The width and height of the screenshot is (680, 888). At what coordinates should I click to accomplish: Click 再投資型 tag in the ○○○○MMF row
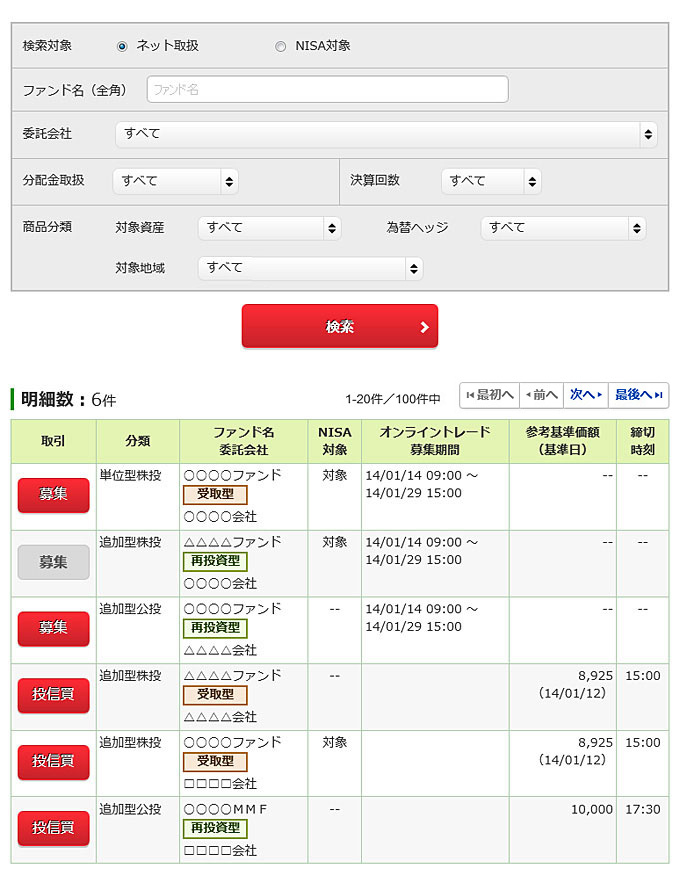[x=215, y=829]
